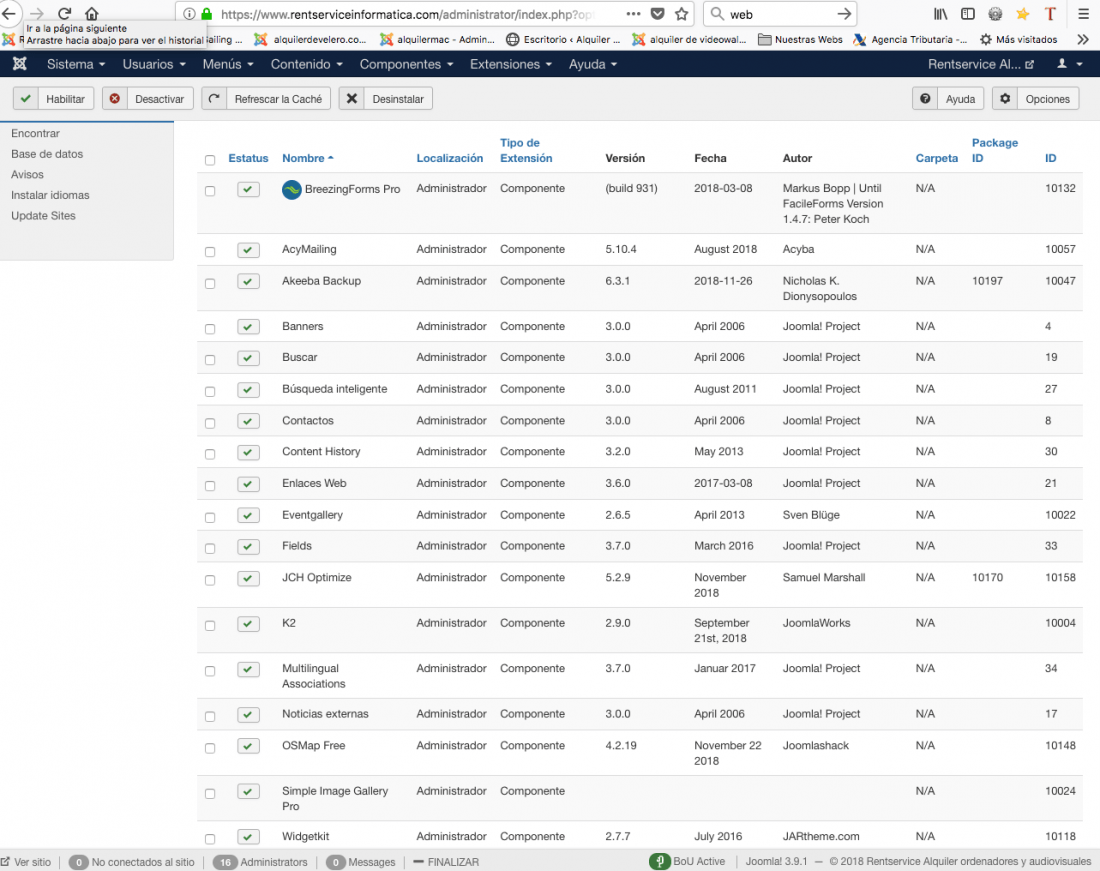Open the user account menu icon
Viewport: 1100px width, 871px height.
point(1069,64)
